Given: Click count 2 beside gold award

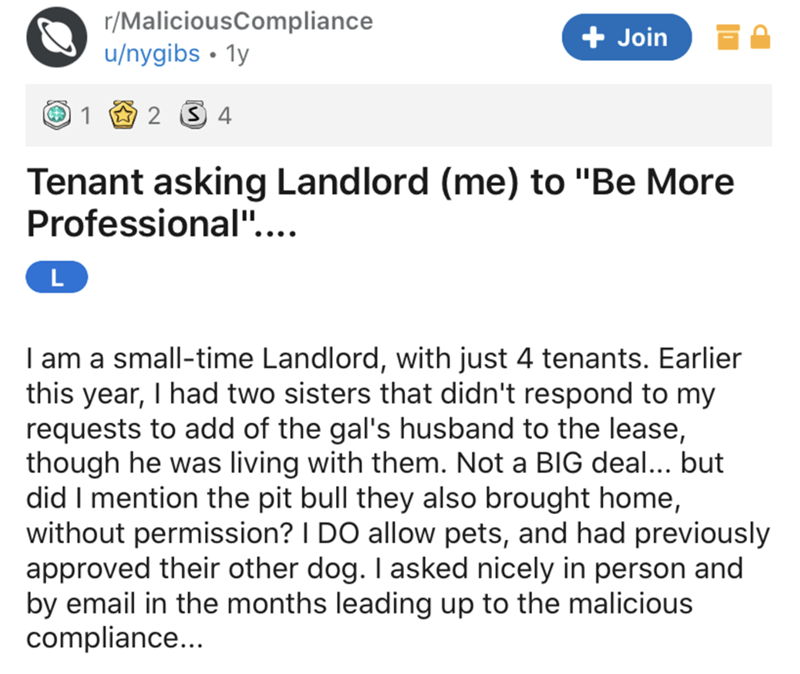Looking at the screenshot, I should (x=153, y=116).
